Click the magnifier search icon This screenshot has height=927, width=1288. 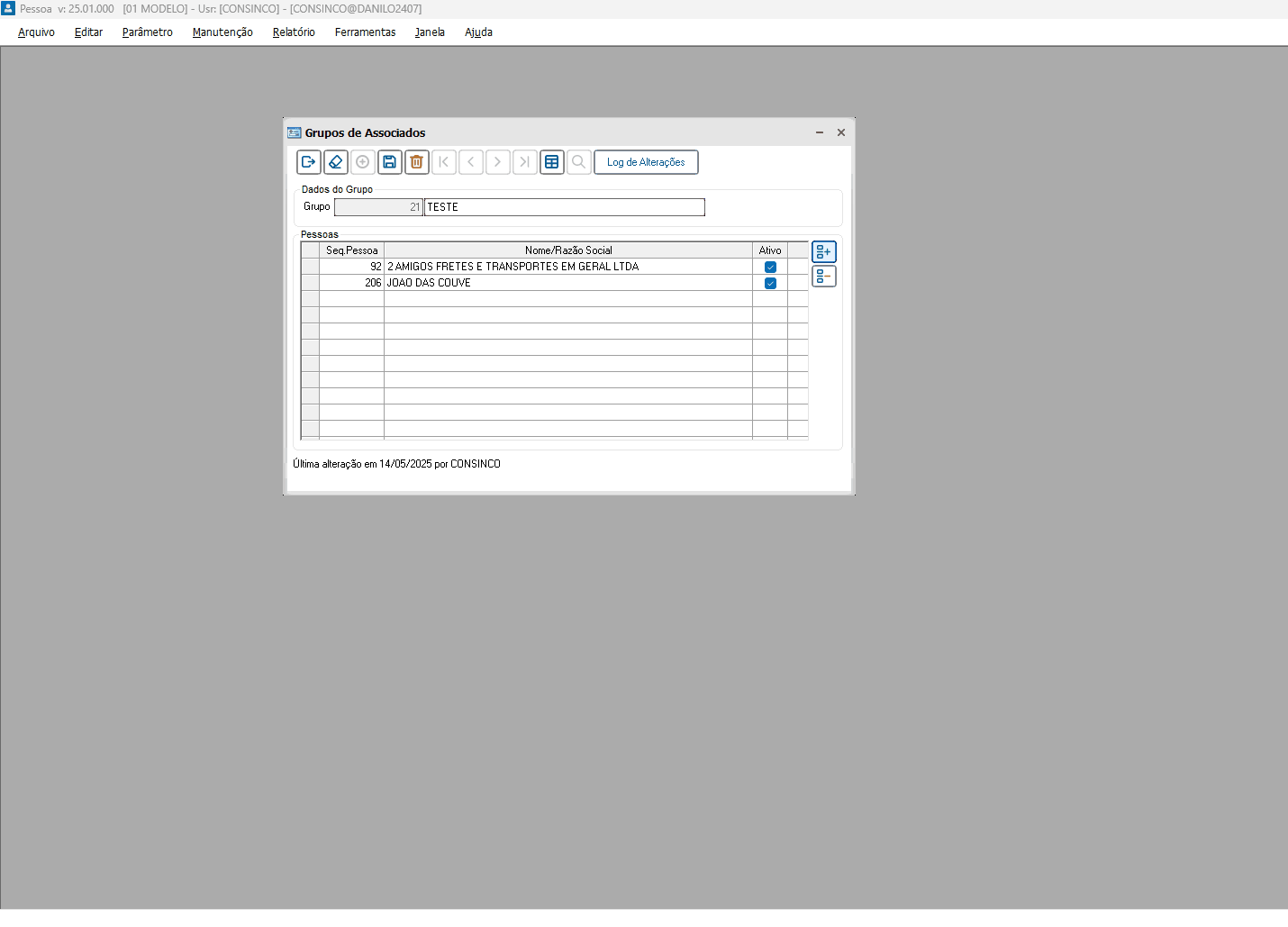(579, 162)
